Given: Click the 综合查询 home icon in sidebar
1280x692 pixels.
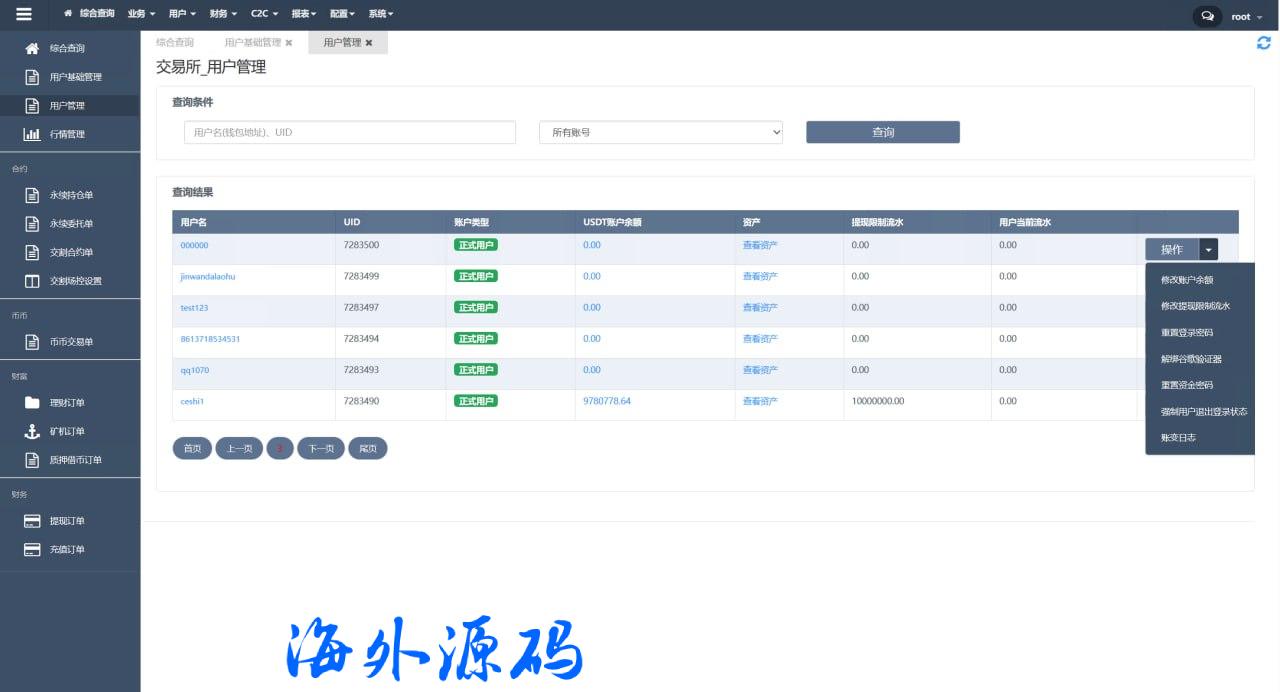Looking at the screenshot, I should pyautogui.click(x=32, y=48).
